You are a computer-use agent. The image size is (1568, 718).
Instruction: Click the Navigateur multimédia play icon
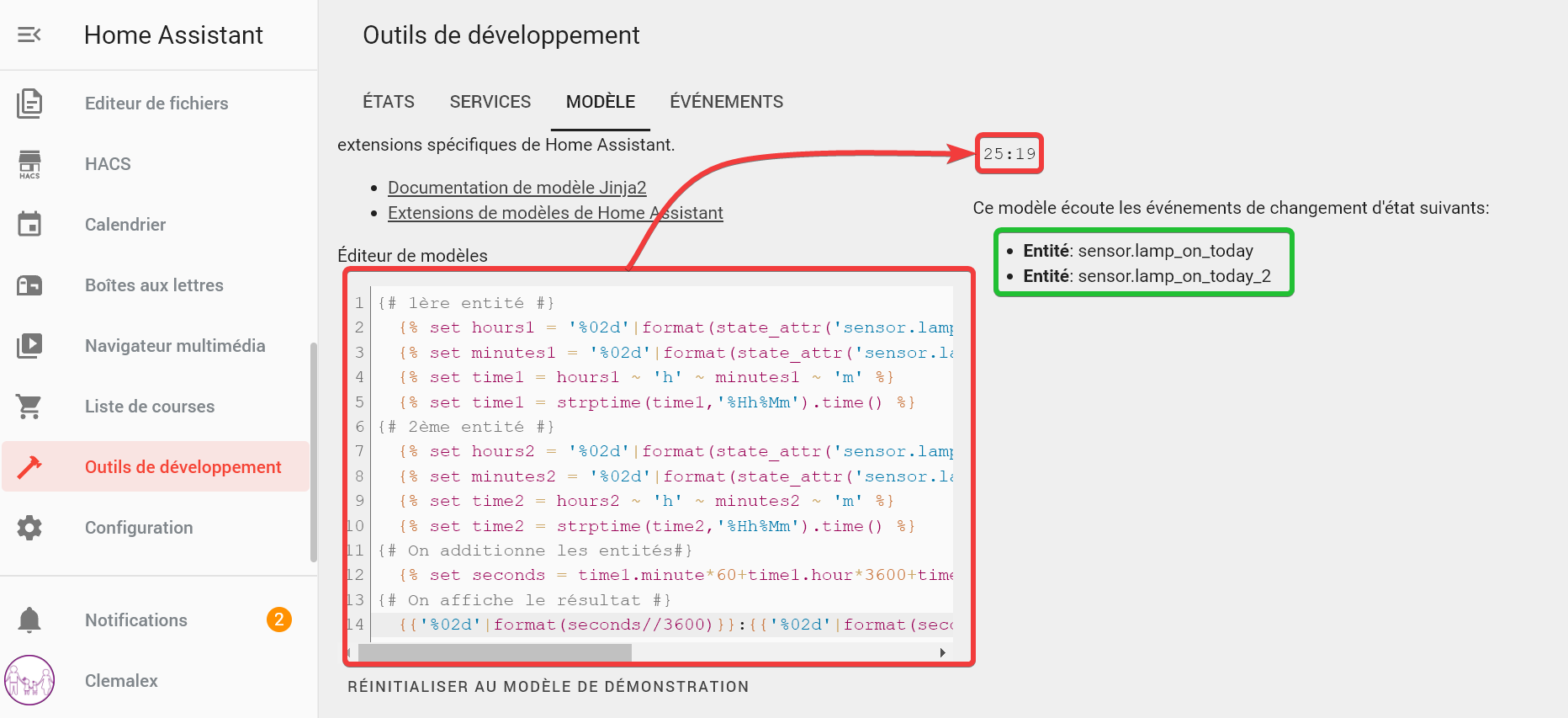click(x=29, y=346)
